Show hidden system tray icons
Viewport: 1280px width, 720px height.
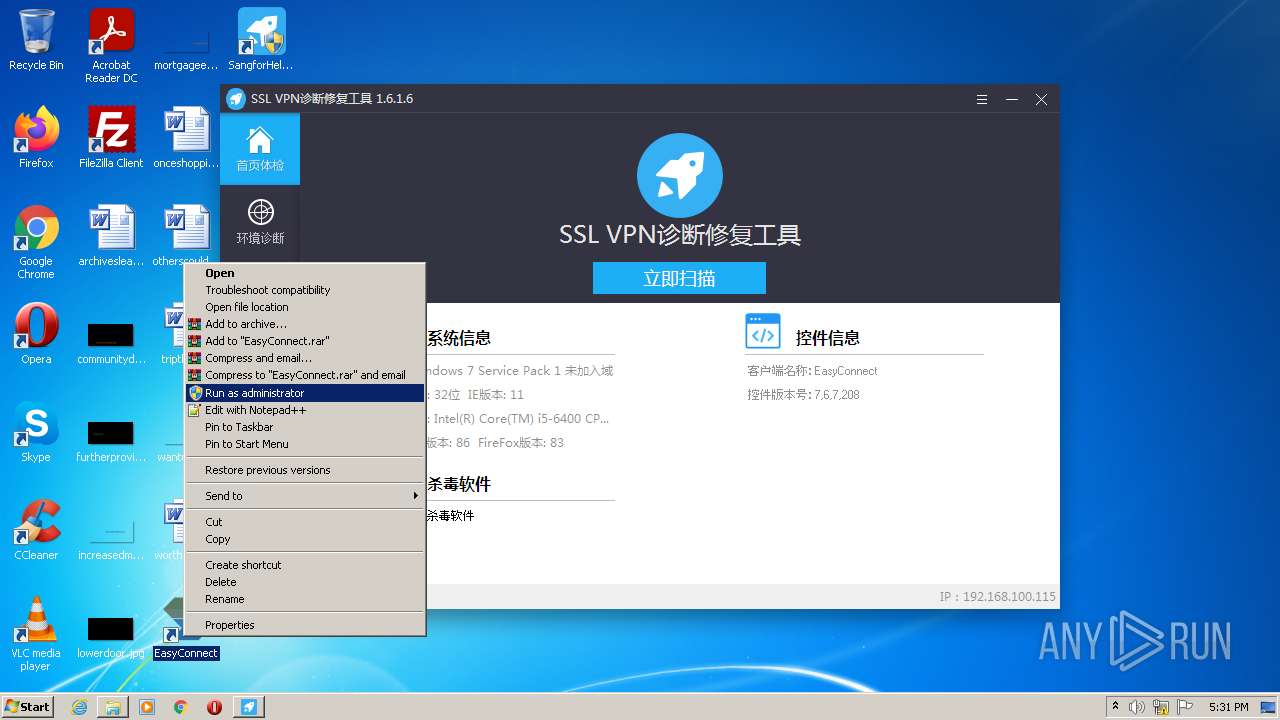[1115, 707]
